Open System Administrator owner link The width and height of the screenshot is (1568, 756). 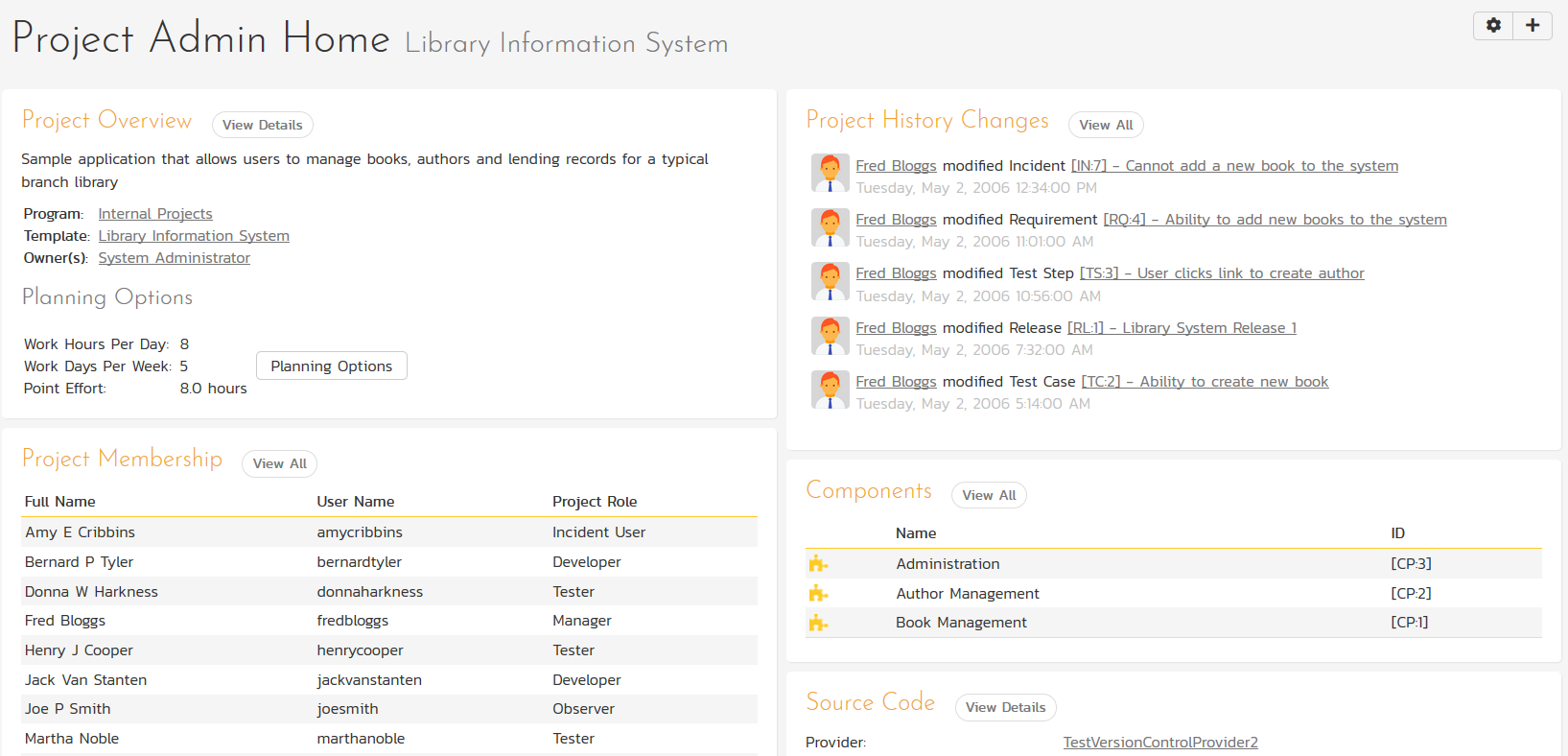174,258
